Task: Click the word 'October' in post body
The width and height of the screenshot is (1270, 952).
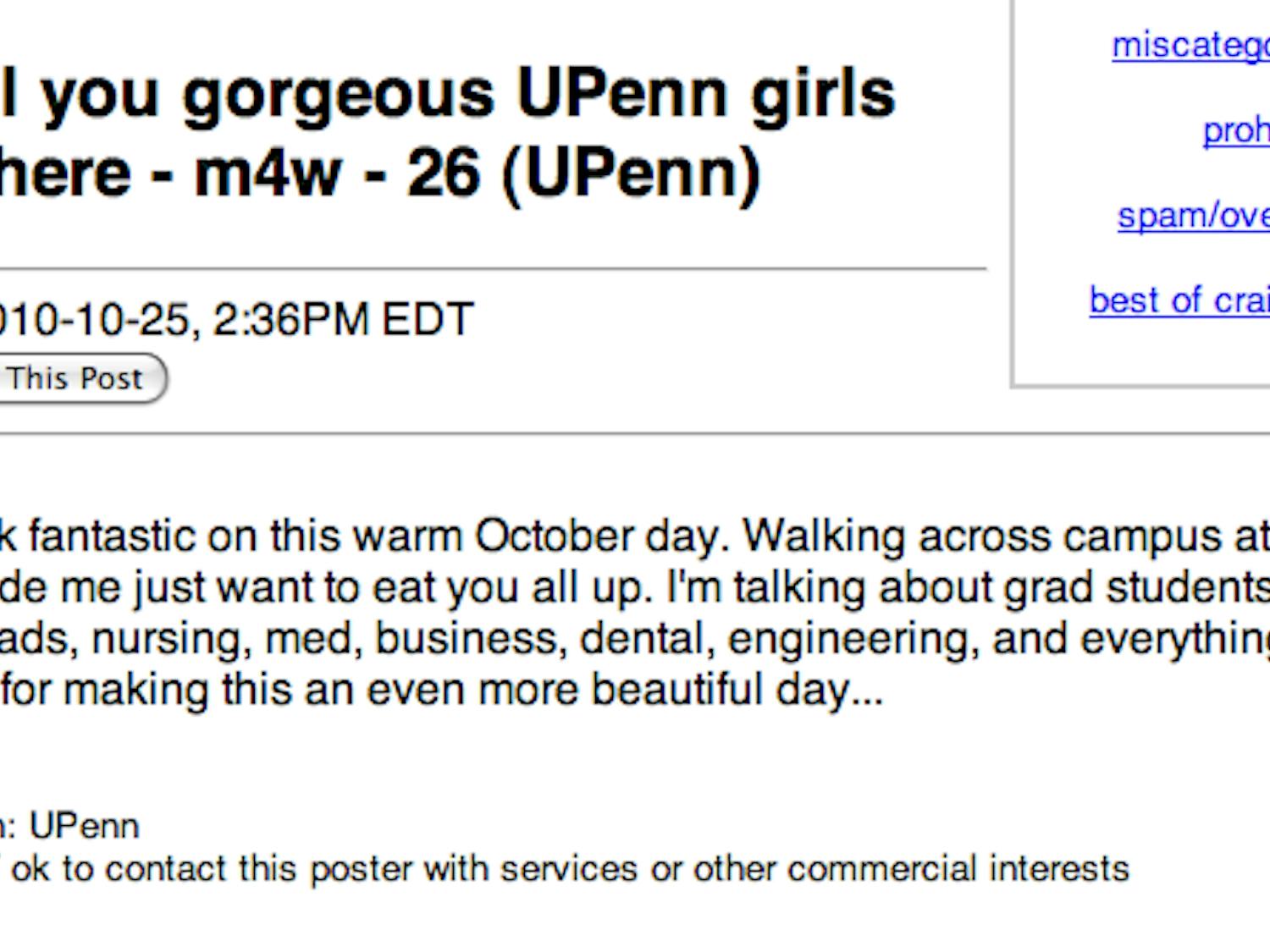Action: coord(554,537)
